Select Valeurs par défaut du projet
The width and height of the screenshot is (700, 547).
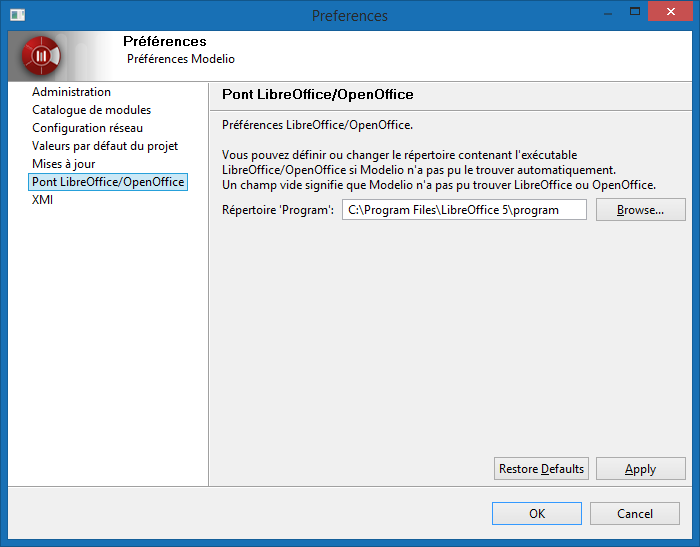[x=105, y=146]
